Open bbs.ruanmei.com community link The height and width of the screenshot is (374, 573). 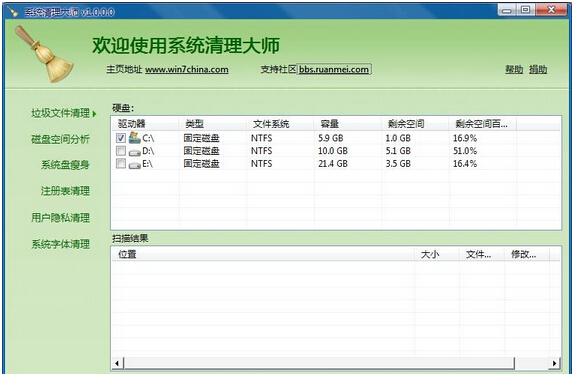[334, 69]
